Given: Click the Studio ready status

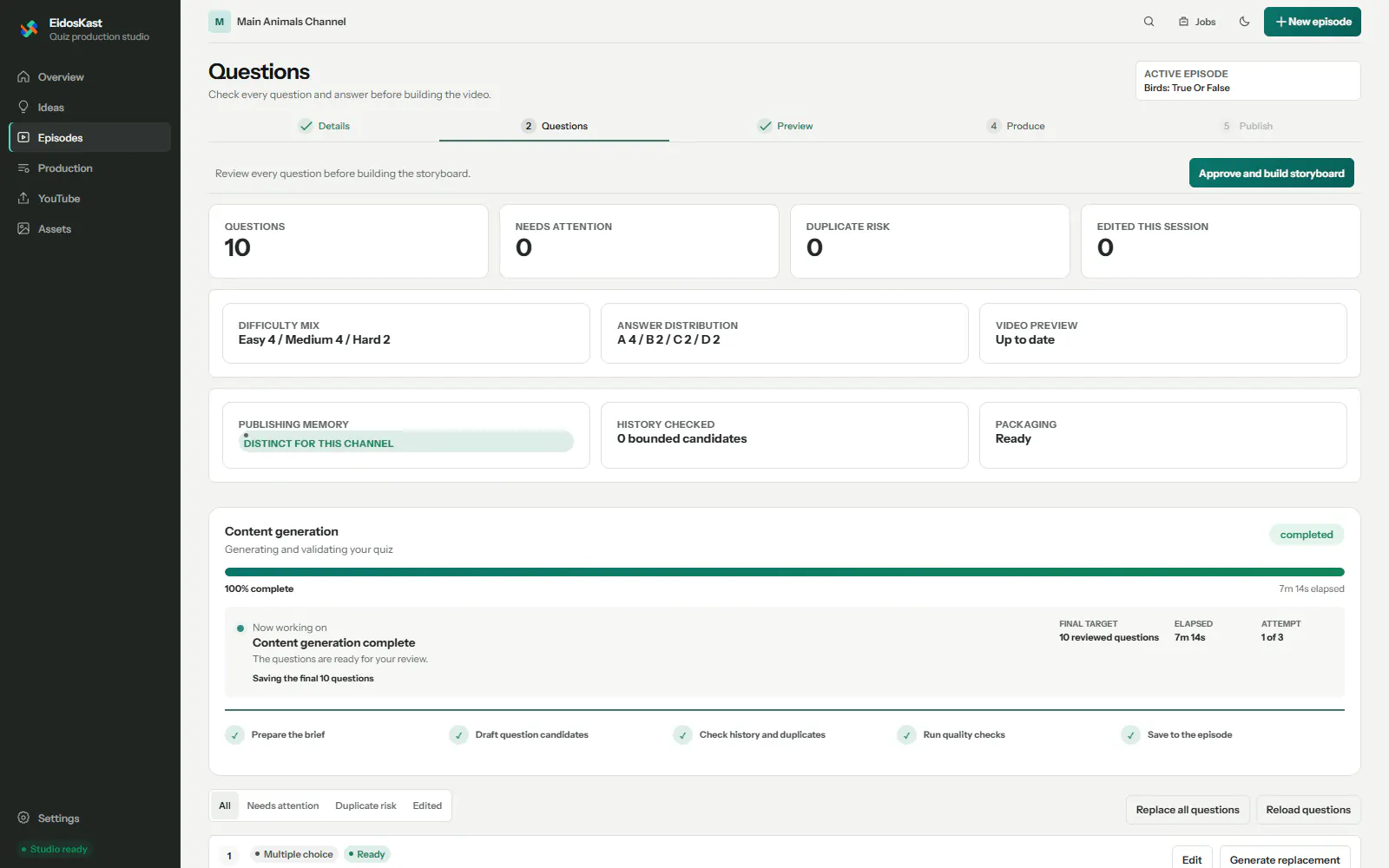Looking at the screenshot, I should (x=54, y=849).
